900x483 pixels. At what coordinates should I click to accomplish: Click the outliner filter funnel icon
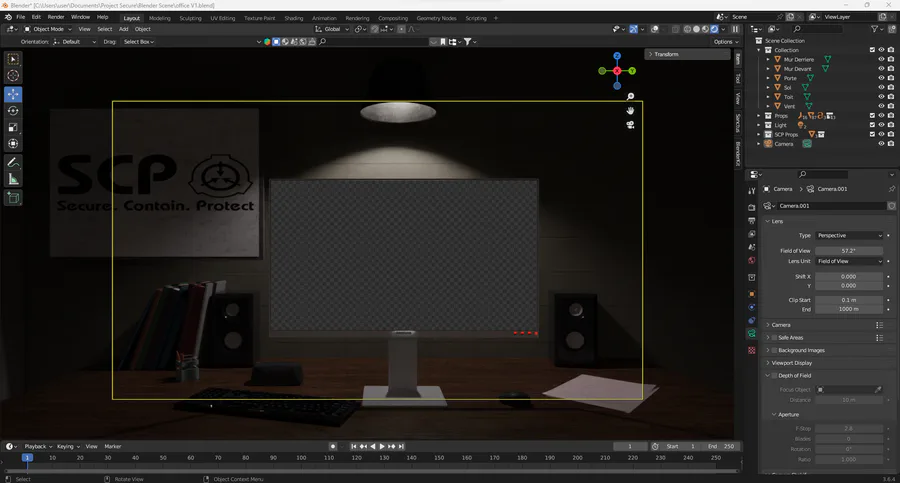874,29
